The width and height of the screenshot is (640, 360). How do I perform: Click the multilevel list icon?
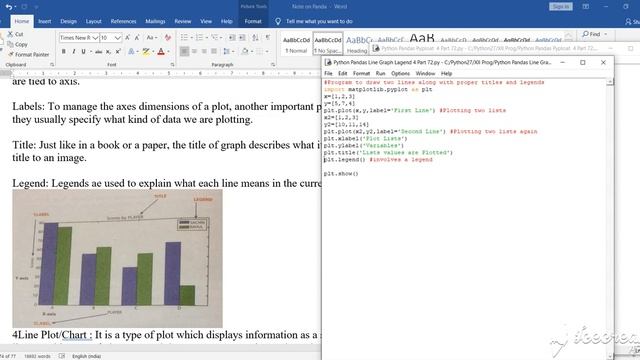click(216, 38)
